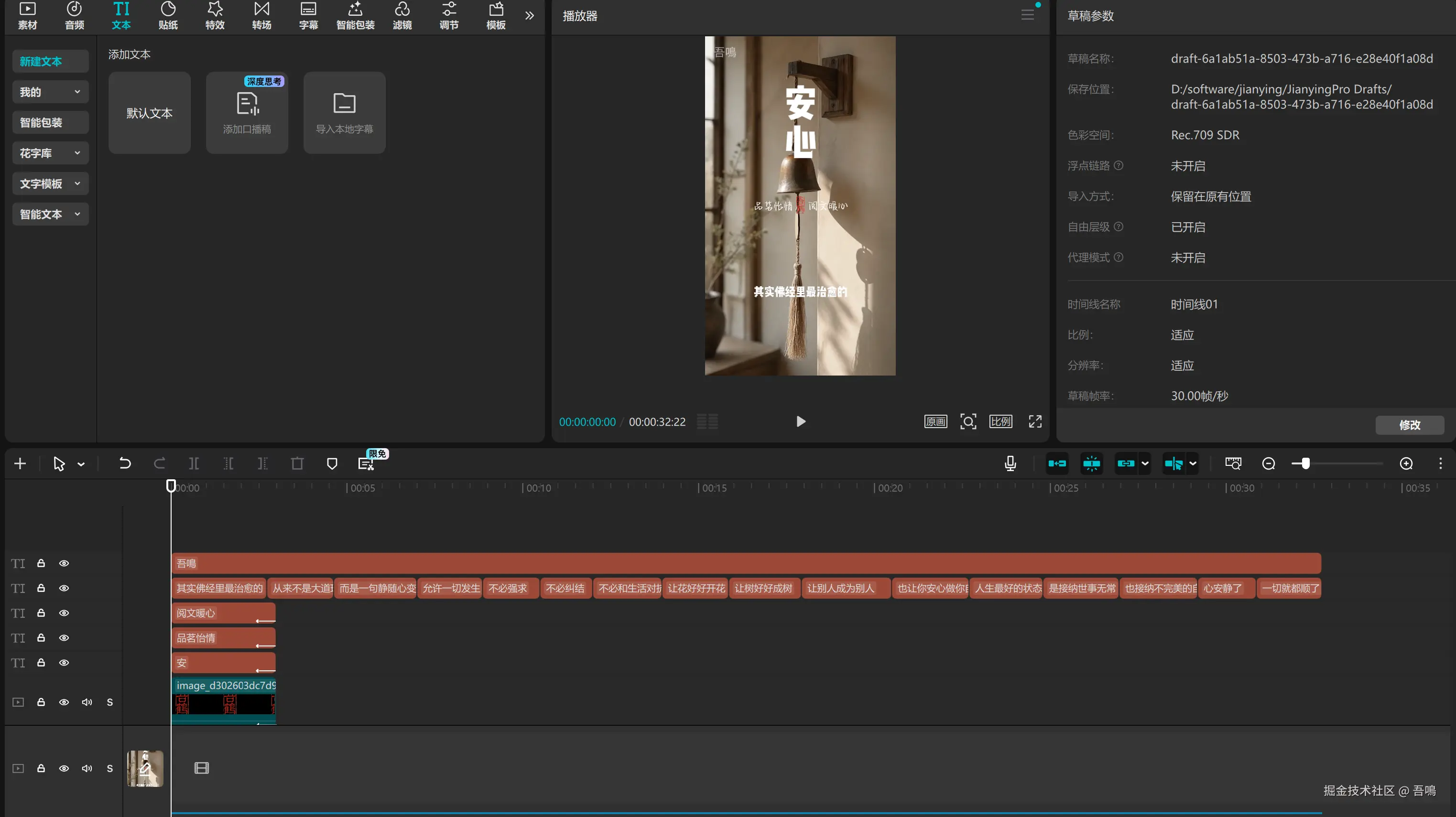Open the selection tool dropdown arrow

[81, 464]
